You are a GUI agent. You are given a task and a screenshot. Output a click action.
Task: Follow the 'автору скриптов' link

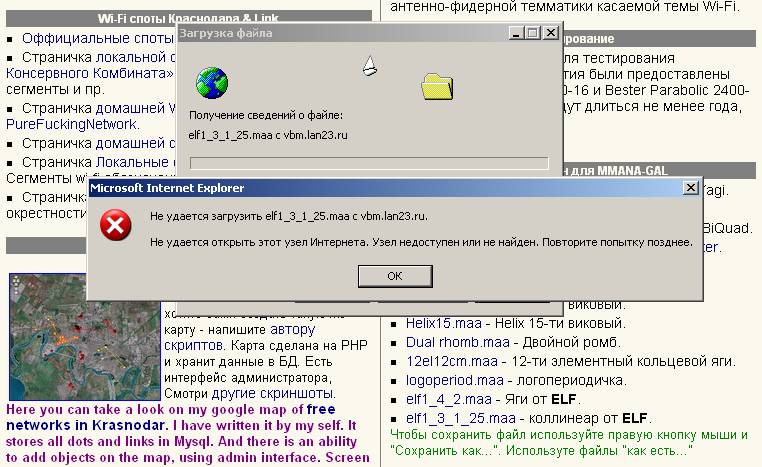(240, 337)
